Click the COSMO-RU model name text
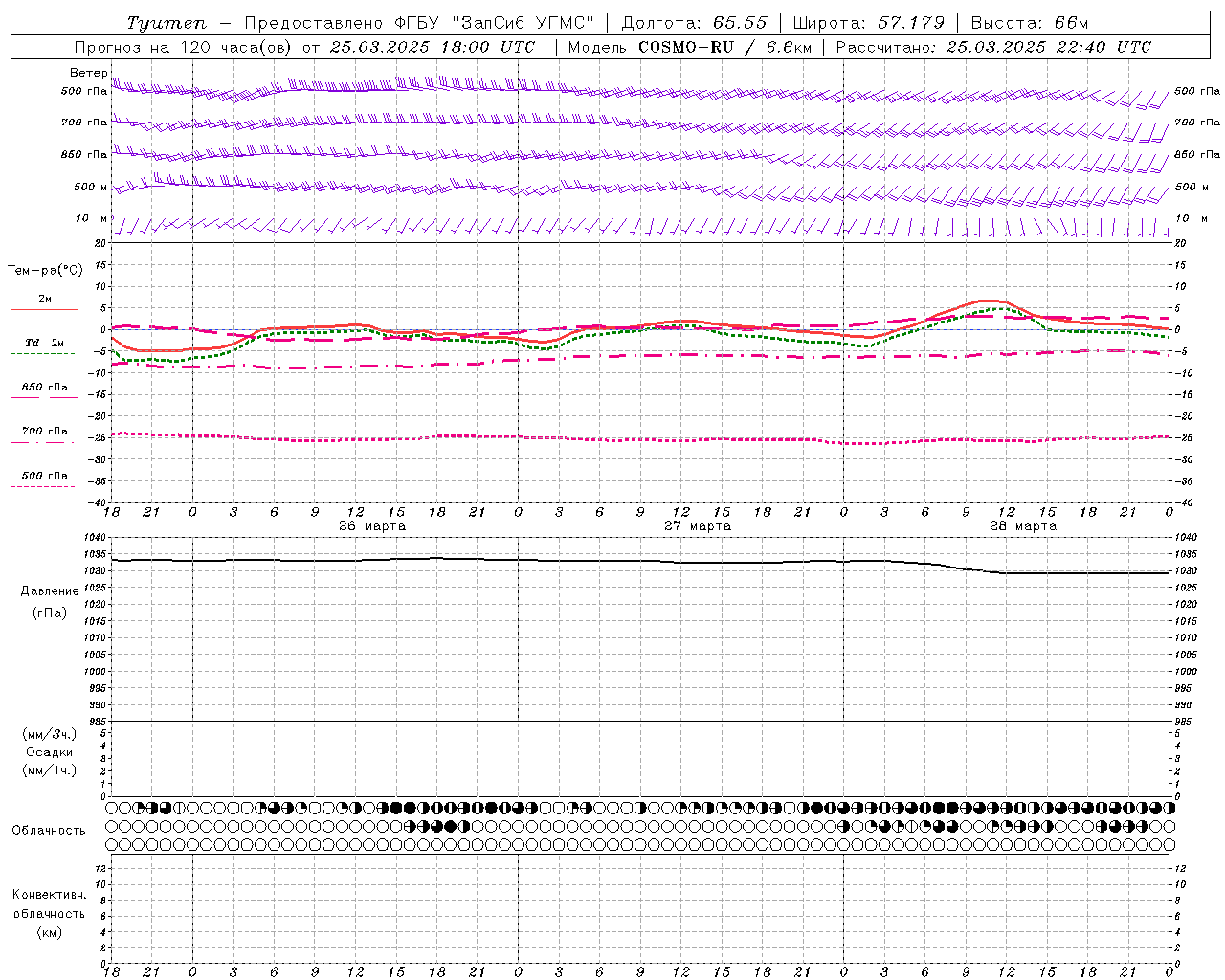The width and height of the screenshot is (1225, 980). pos(685,47)
